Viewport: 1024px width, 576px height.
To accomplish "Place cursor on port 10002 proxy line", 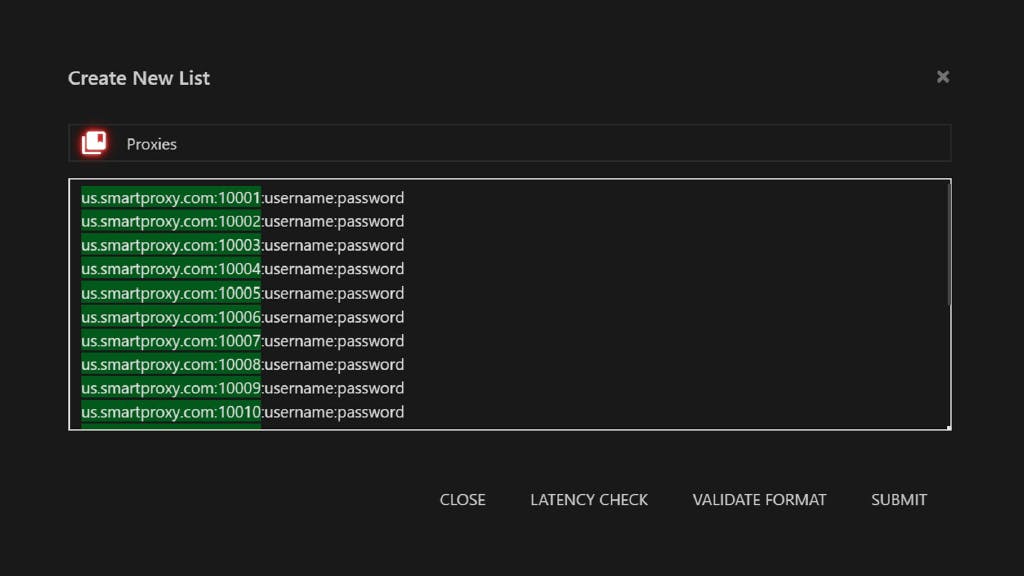I will pyautogui.click(x=242, y=221).
